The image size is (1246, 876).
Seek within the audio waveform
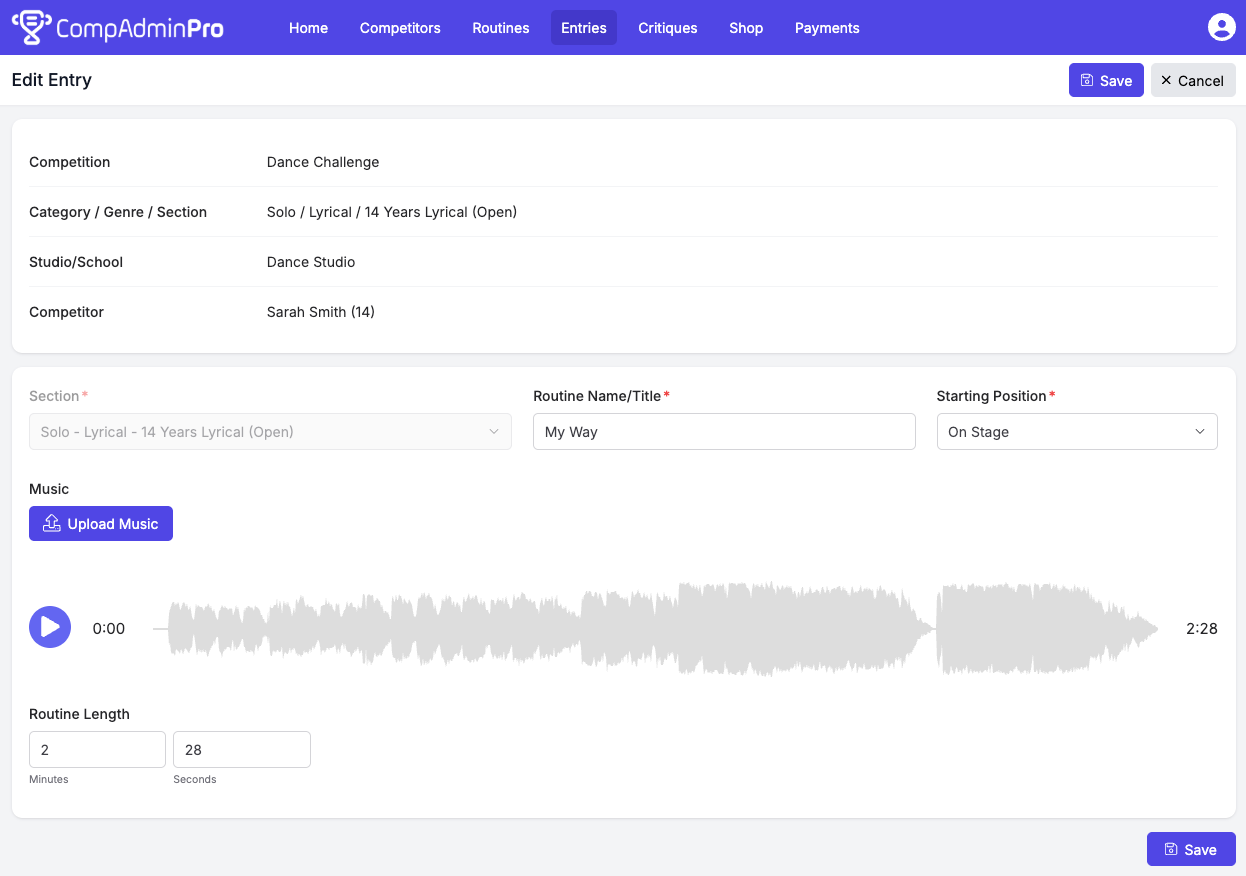coord(656,629)
